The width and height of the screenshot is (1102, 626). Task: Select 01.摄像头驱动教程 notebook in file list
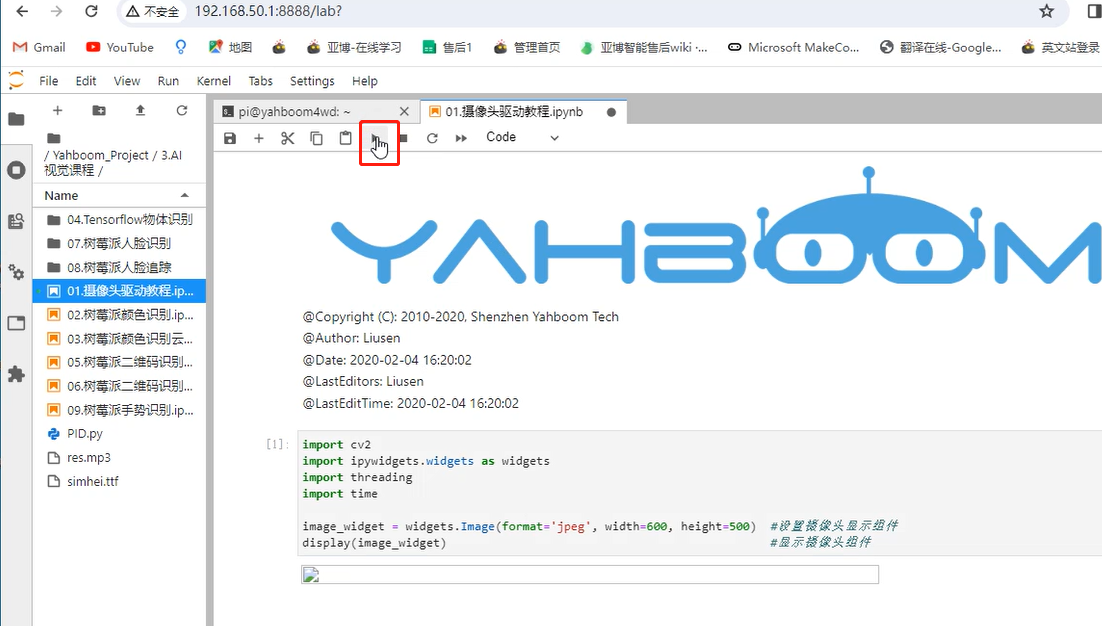(119, 291)
